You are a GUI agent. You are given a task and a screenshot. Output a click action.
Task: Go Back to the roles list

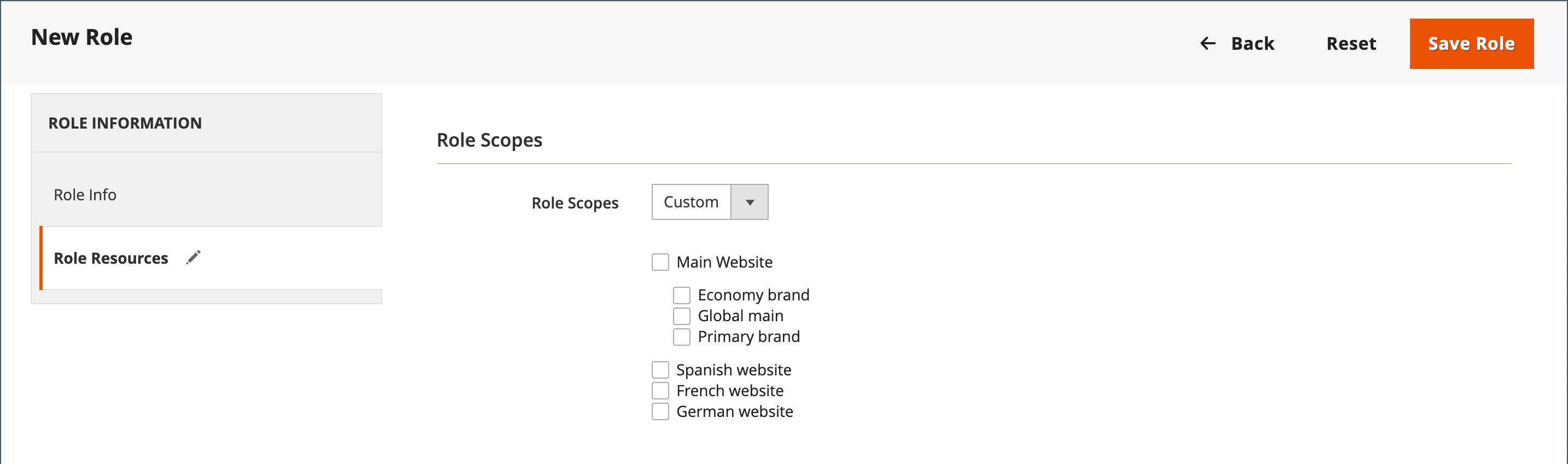tap(1251, 44)
